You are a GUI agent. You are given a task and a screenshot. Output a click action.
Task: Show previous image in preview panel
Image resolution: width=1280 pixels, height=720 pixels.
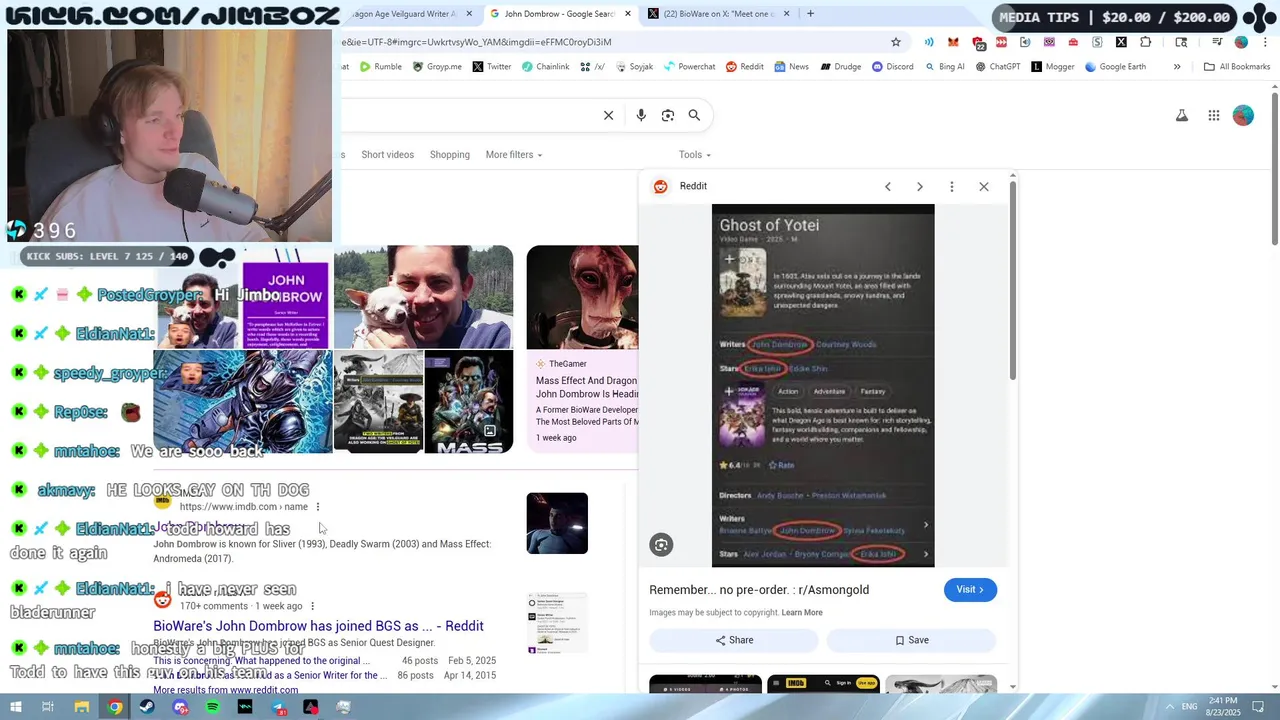coord(887,187)
